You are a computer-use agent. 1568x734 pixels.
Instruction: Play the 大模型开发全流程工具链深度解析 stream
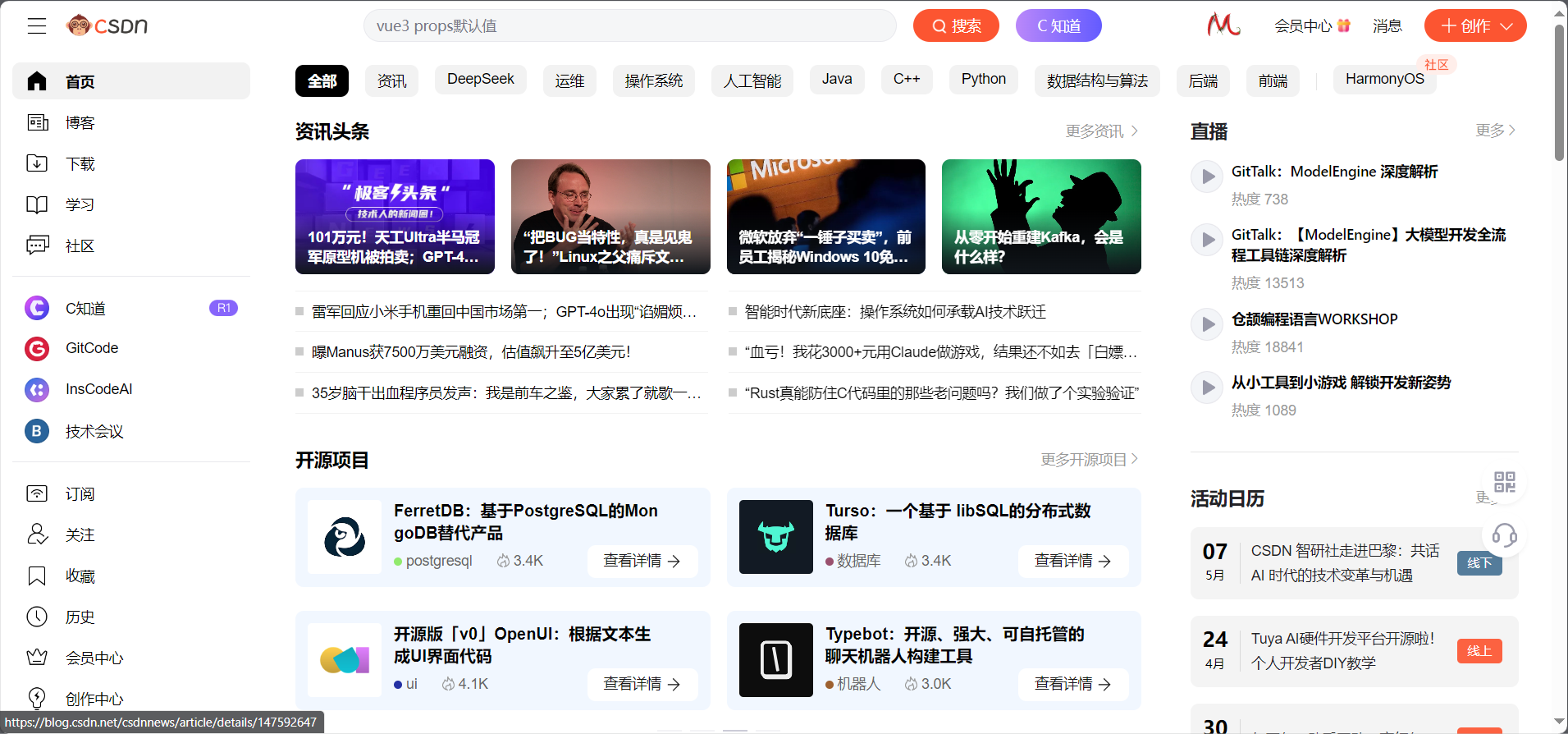coord(1207,240)
